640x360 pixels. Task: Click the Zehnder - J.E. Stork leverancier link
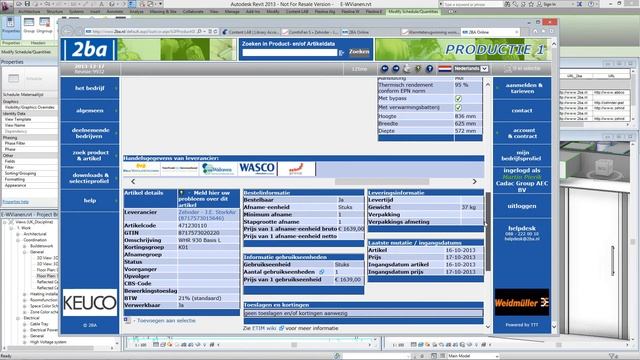[208, 216]
